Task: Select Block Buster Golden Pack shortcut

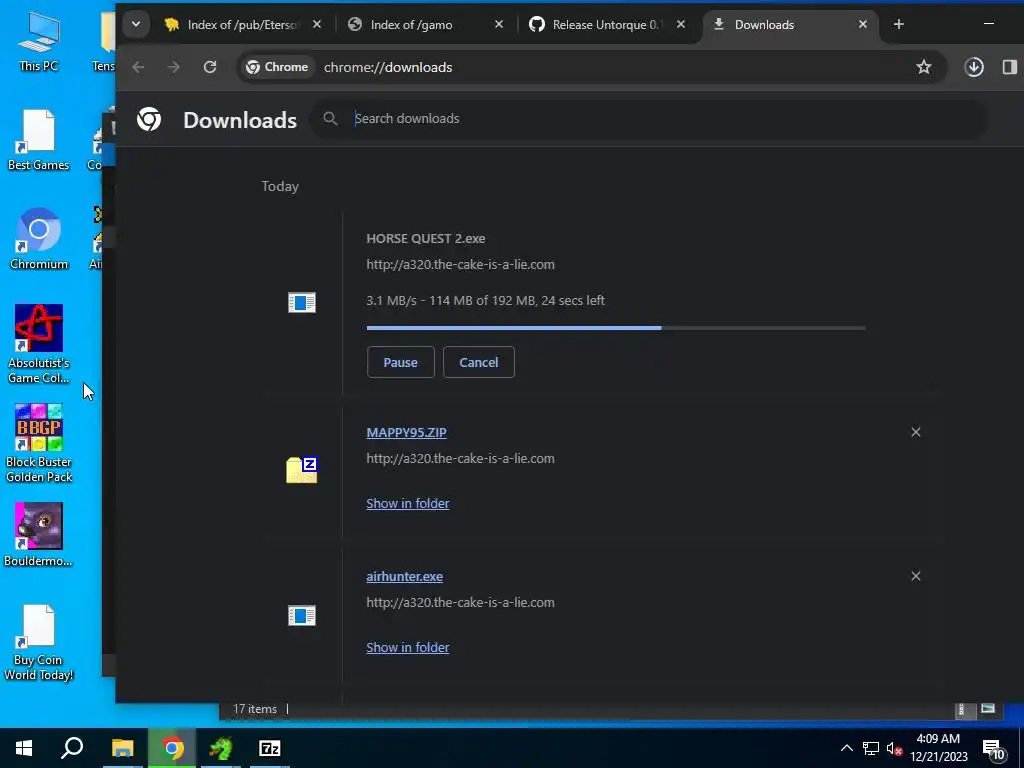Action: click(x=39, y=443)
